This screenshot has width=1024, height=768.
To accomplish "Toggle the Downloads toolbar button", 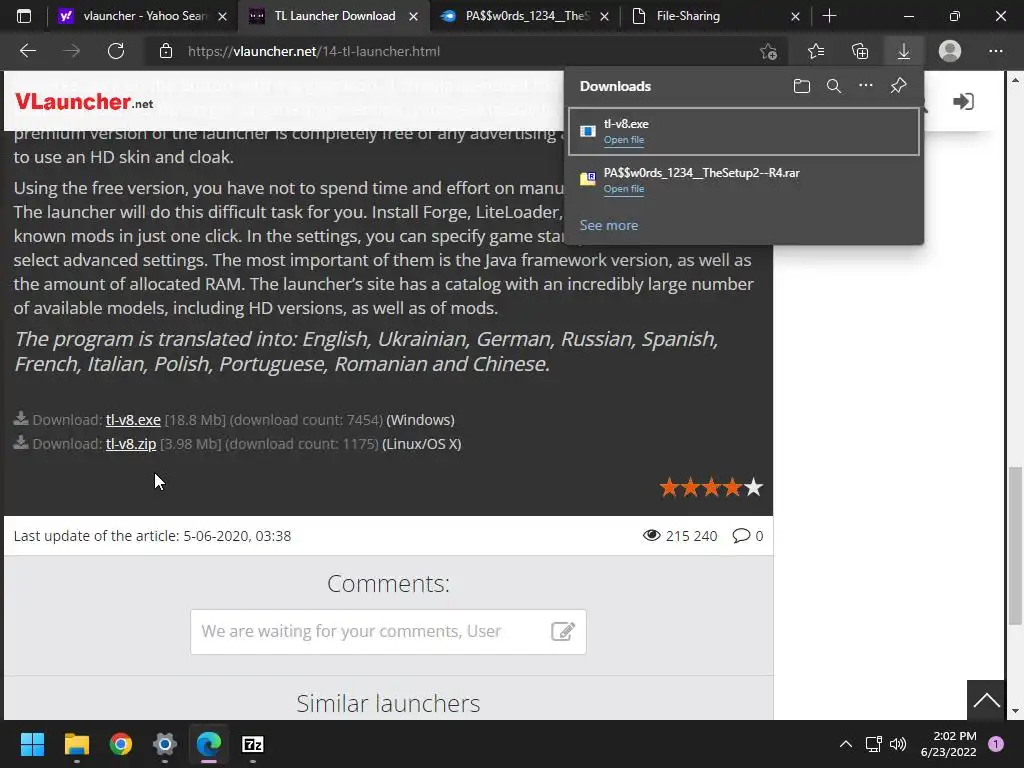I will coord(904,51).
